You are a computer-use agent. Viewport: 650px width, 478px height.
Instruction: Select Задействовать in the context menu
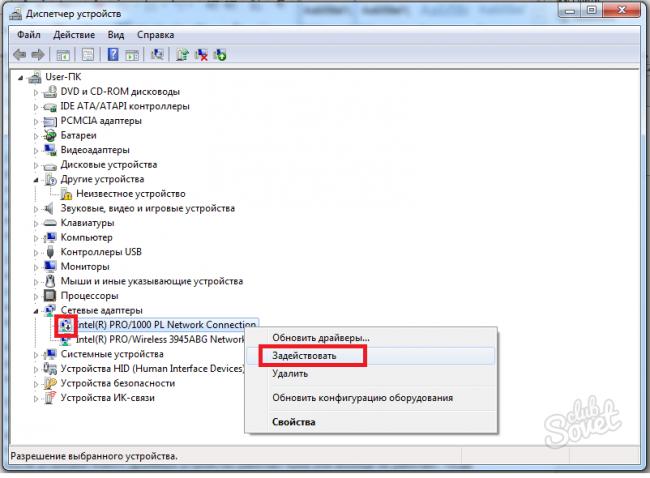[x=304, y=355]
